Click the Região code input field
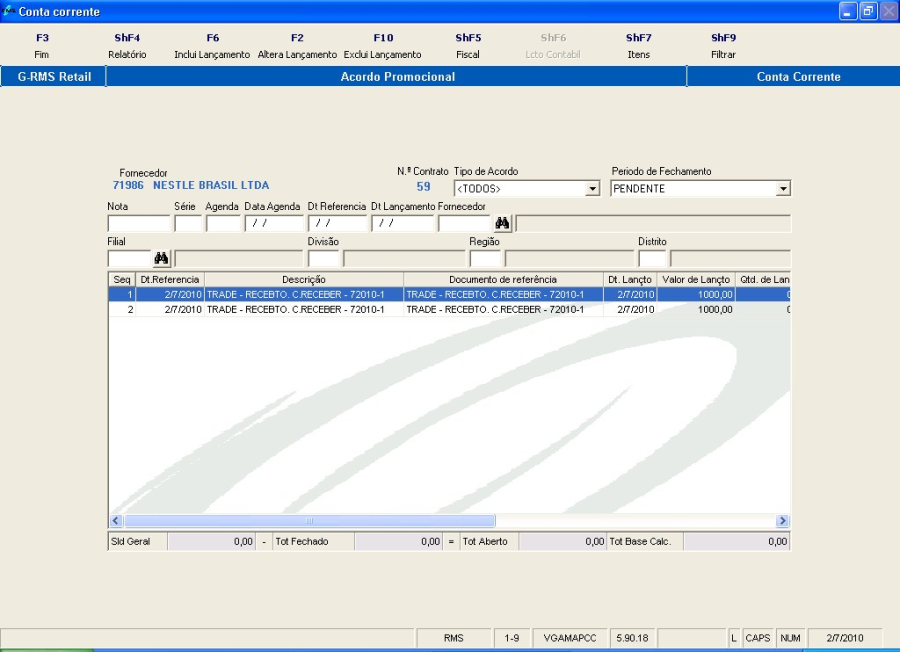 click(485, 258)
